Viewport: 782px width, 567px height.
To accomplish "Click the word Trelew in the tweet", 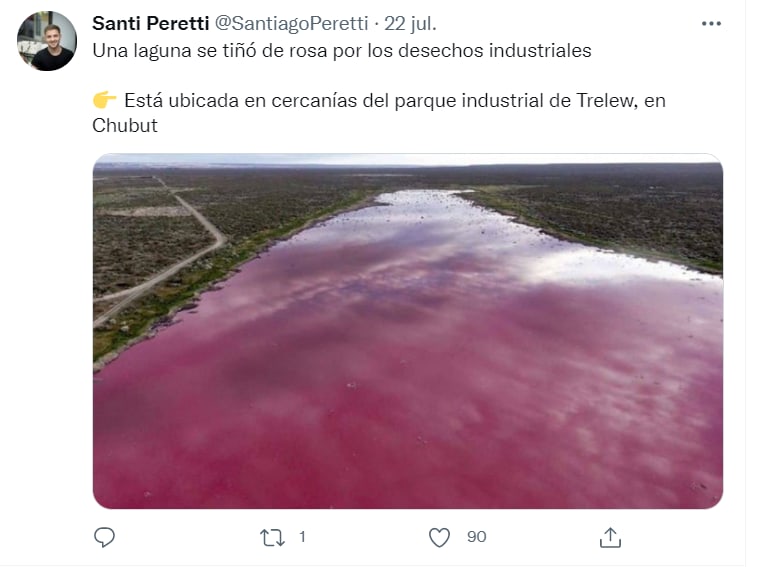I will click(x=606, y=100).
